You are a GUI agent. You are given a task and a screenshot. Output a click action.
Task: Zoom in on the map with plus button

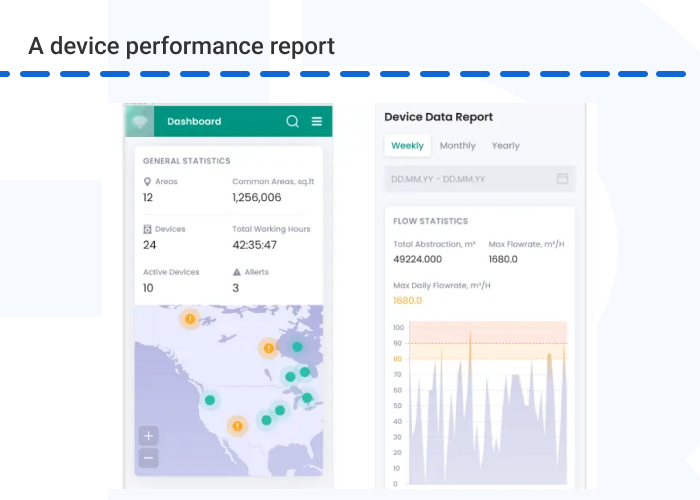click(x=149, y=436)
